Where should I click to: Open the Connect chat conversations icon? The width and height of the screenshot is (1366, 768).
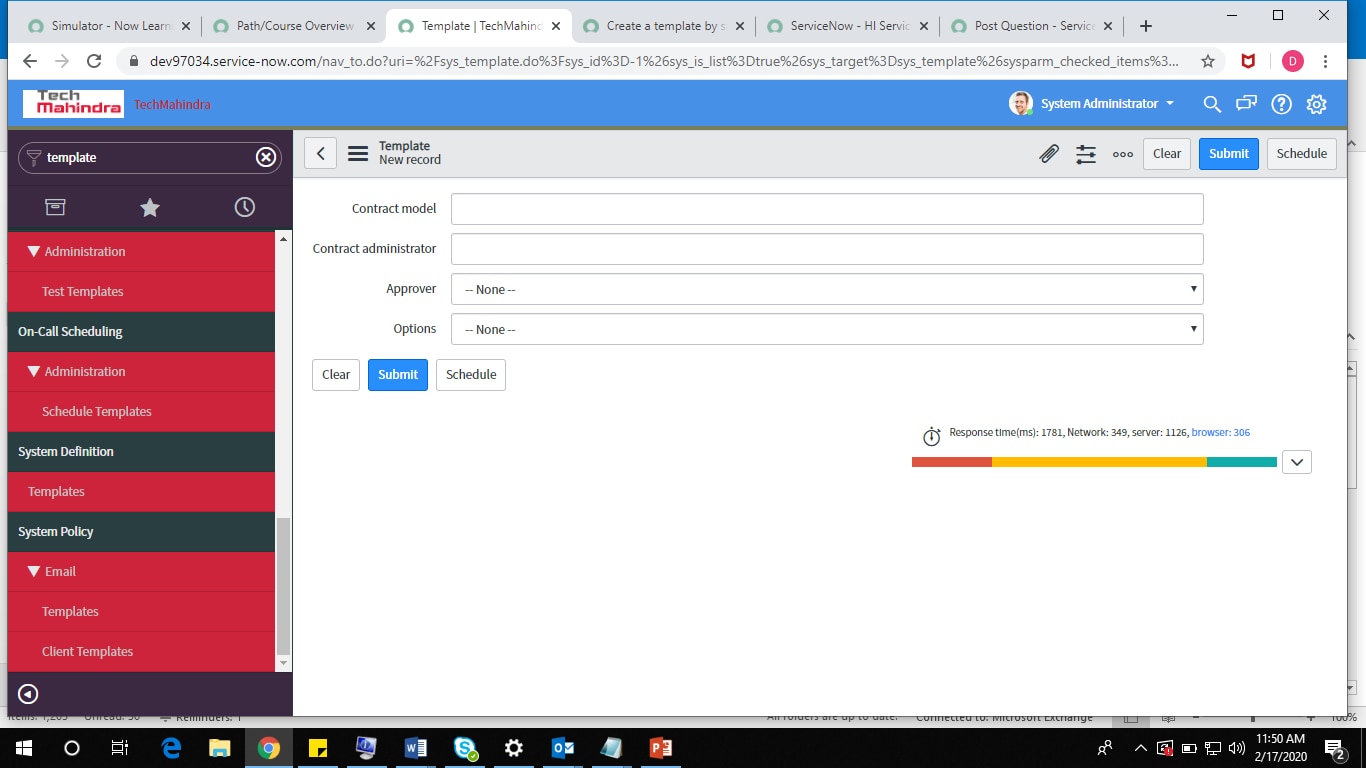click(1246, 104)
